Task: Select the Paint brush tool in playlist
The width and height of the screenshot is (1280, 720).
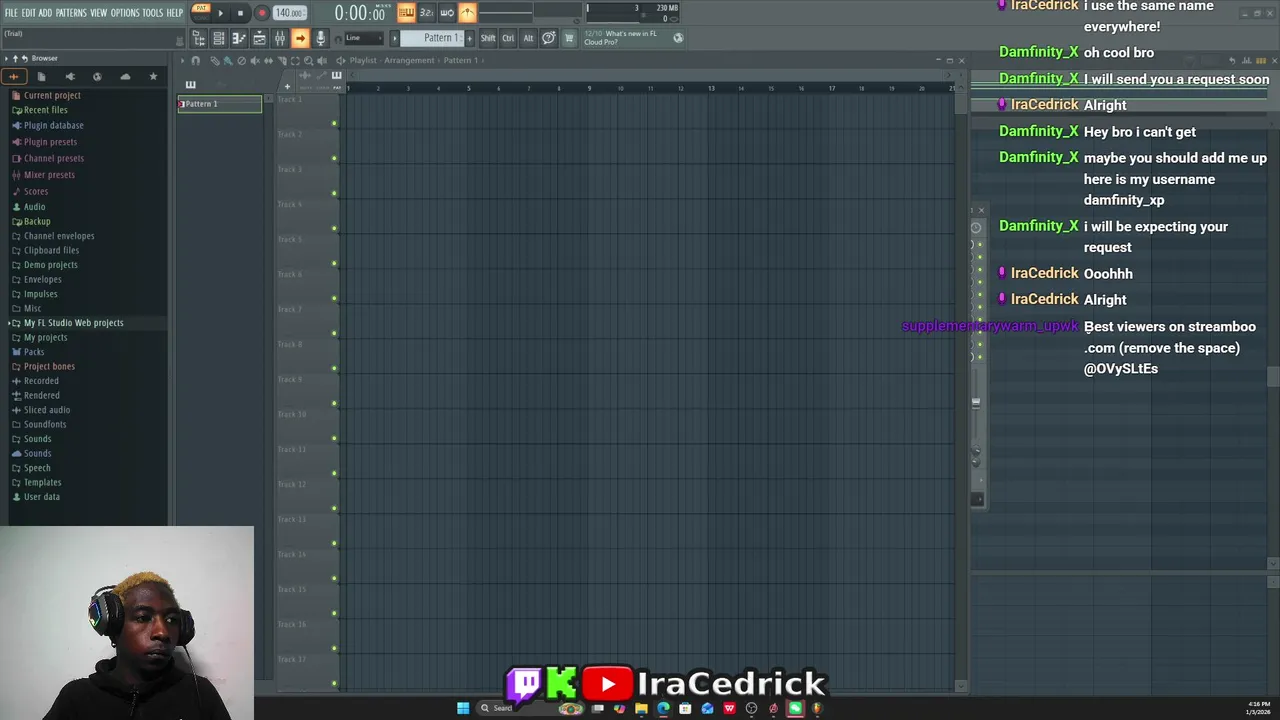Action: pos(228,61)
